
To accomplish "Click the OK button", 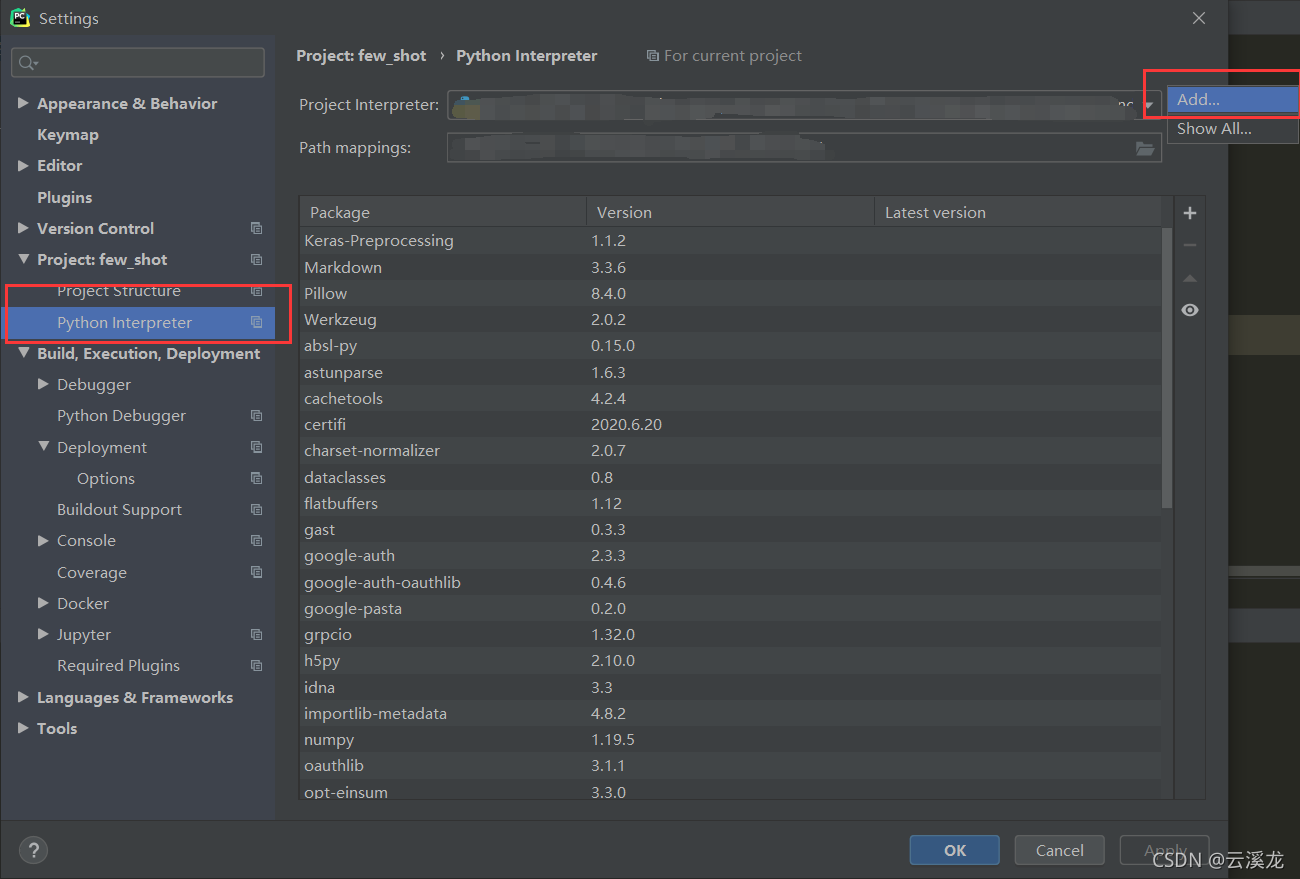I will pos(954,850).
